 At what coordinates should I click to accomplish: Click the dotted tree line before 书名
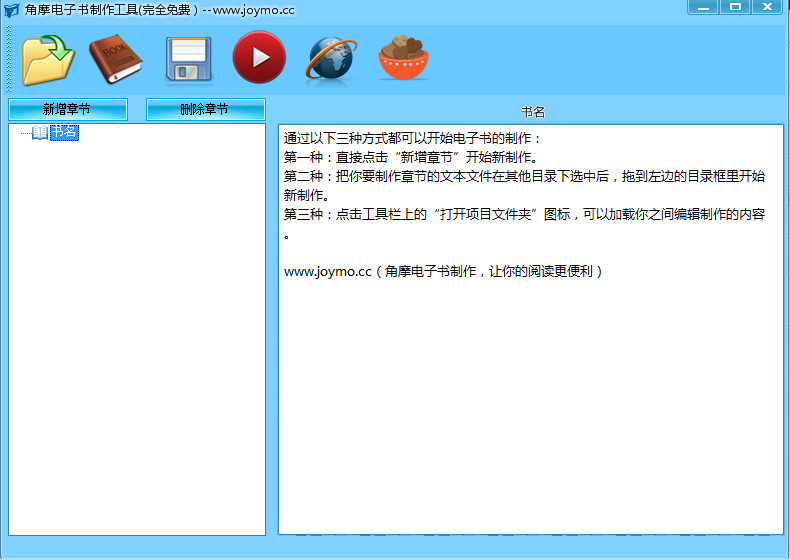click(x=25, y=133)
